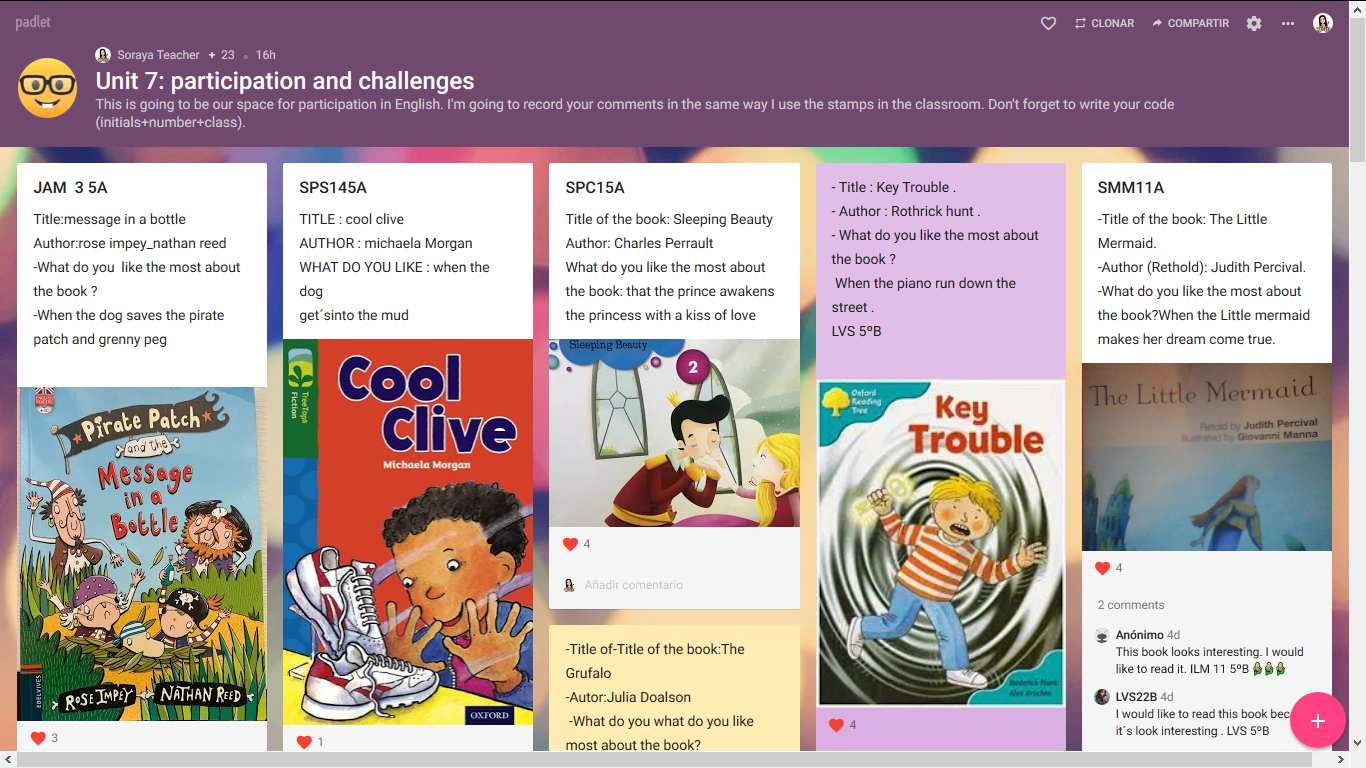Click the 'LVS 5ºB' text in Key Trouble post

[x=856, y=331]
